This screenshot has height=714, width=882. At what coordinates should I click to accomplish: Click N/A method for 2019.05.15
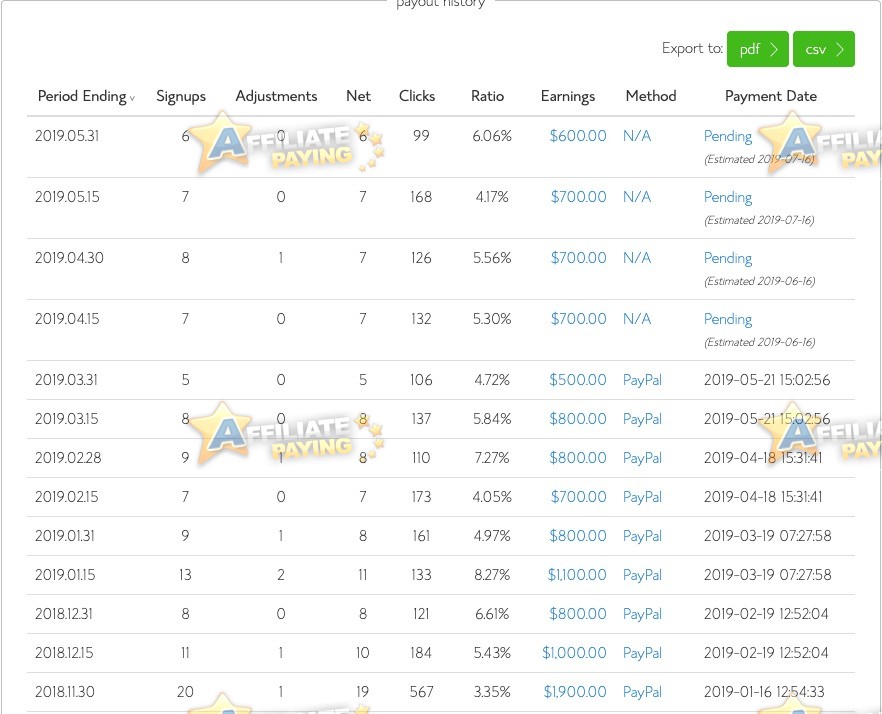pos(637,196)
